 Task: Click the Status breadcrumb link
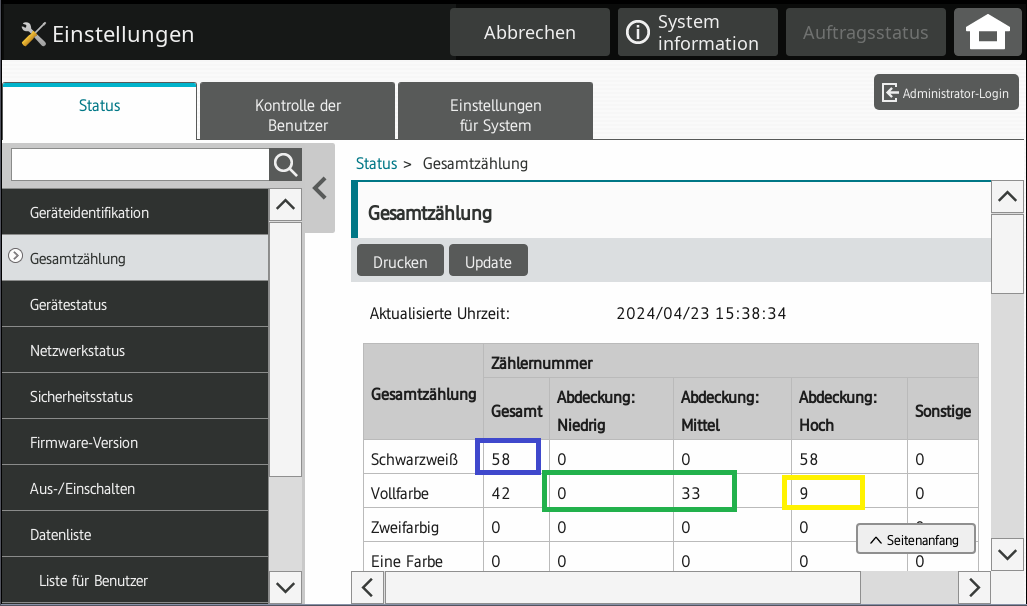(x=376, y=163)
